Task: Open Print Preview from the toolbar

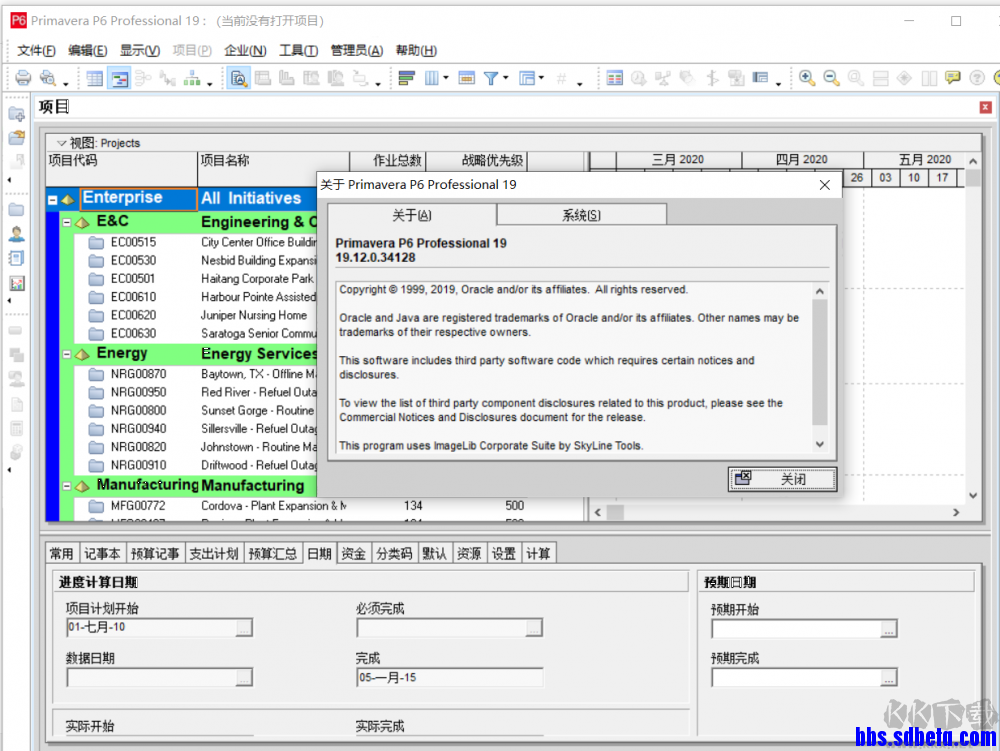Action: coord(47,78)
